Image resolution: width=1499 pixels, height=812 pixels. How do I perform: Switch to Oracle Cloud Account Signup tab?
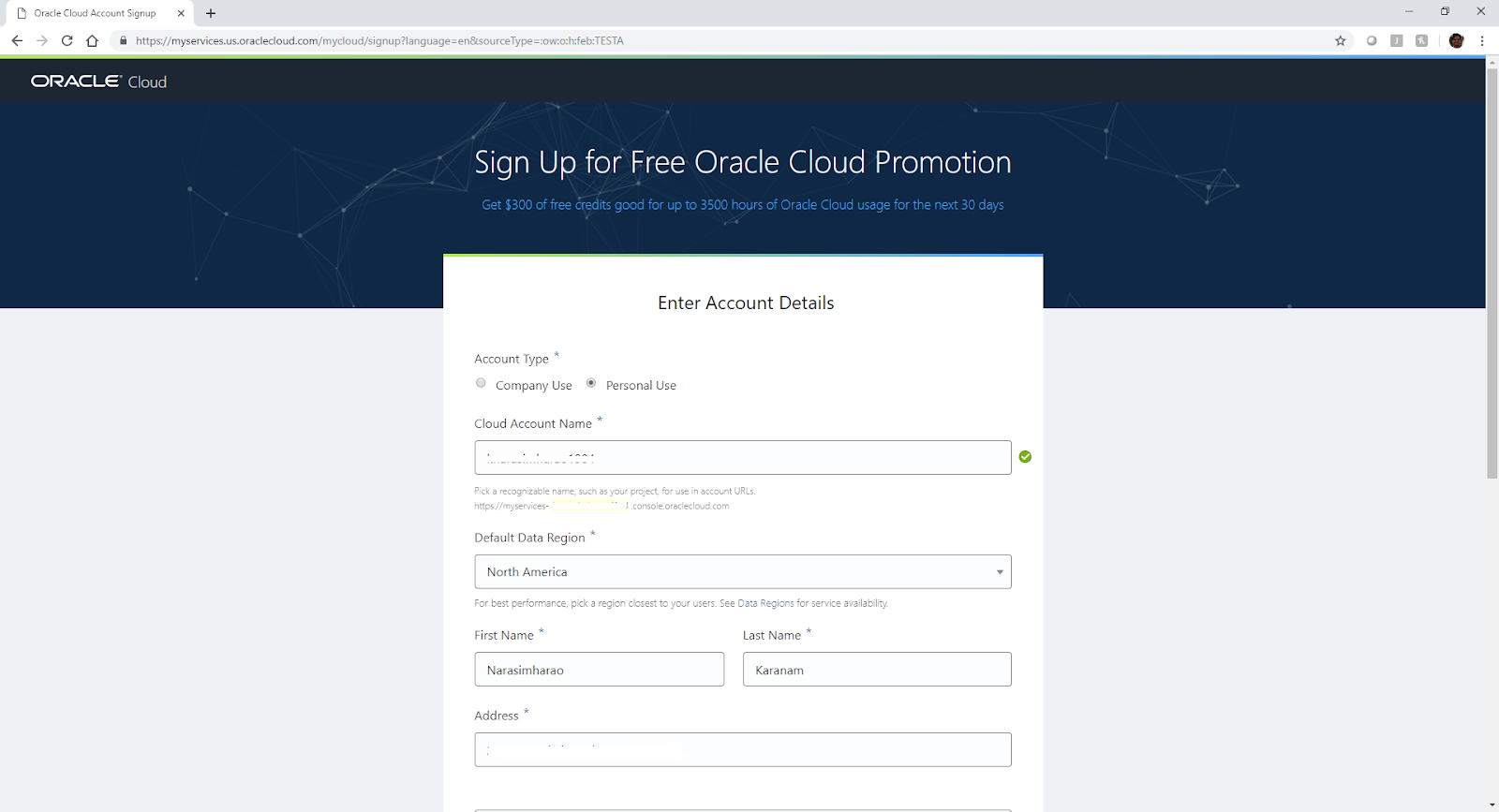point(95,13)
